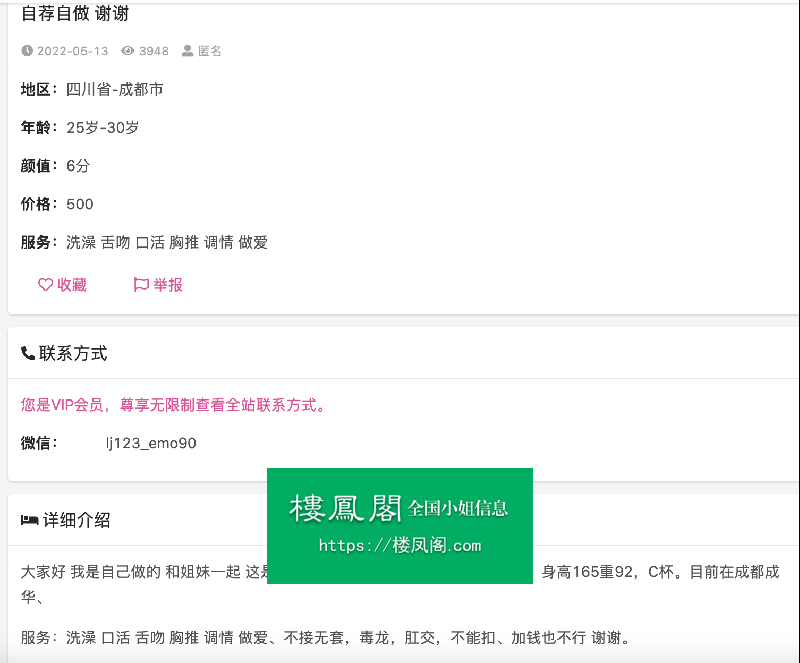Viewport: 800px width, 663px height.
Task: Click the post title 自荐自做 谢谢
Action: point(75,14)
